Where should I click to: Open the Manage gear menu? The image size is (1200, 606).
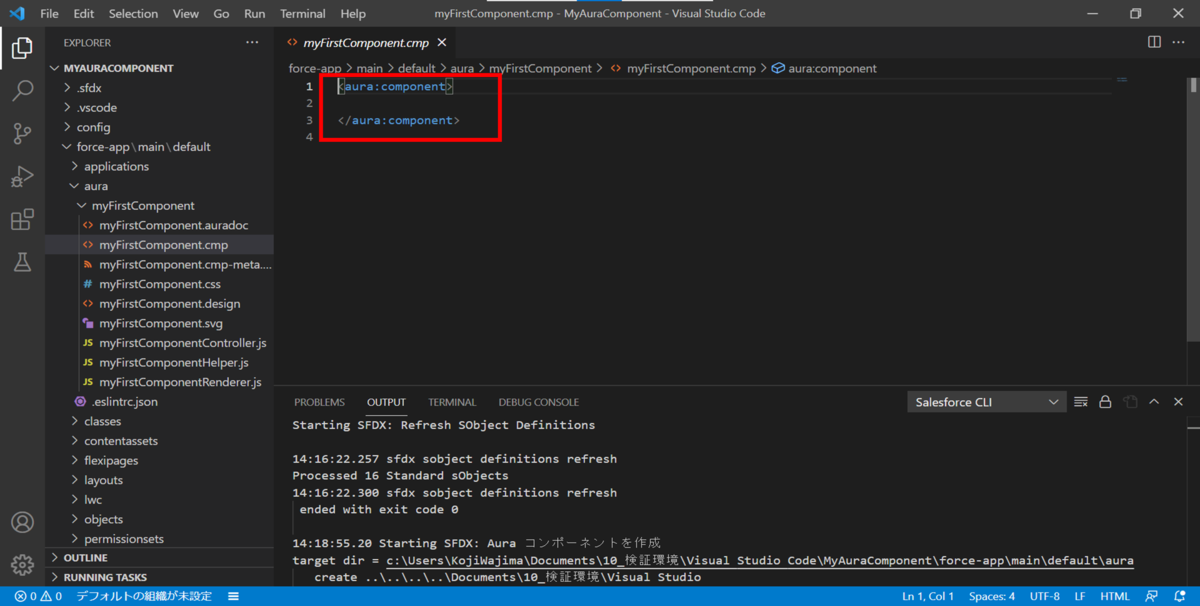tap(22, 565)
